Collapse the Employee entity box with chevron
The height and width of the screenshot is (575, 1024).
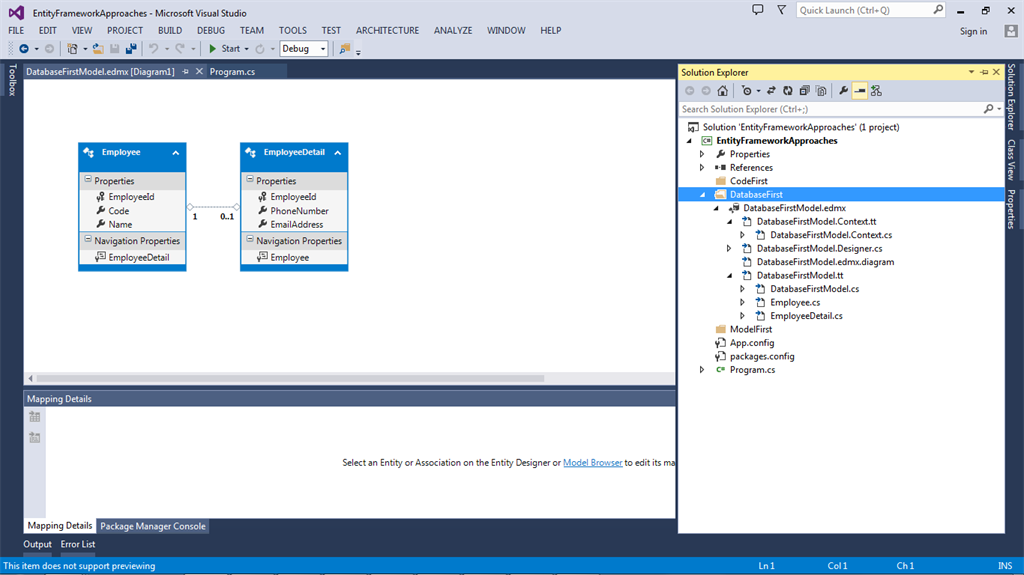[176, 153]
